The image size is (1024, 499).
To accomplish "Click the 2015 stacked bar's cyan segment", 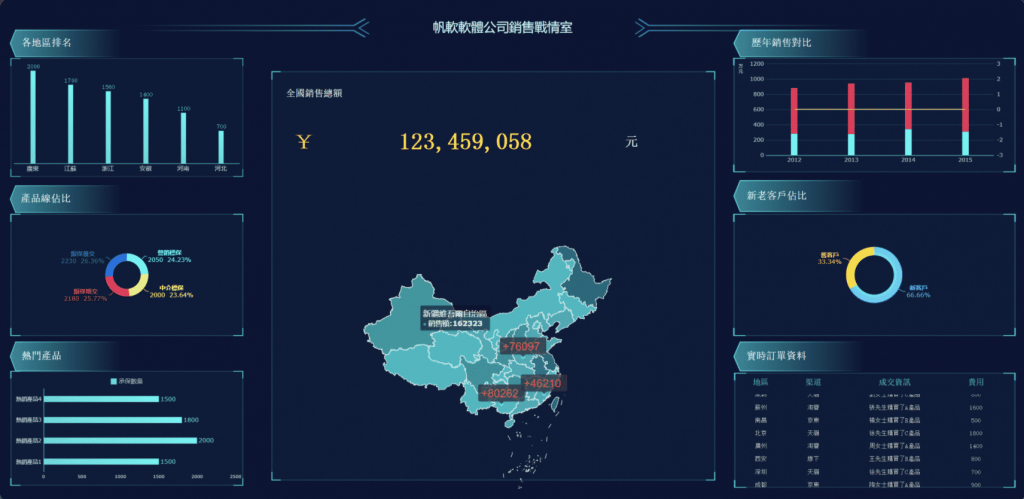I will coord(965,144).
